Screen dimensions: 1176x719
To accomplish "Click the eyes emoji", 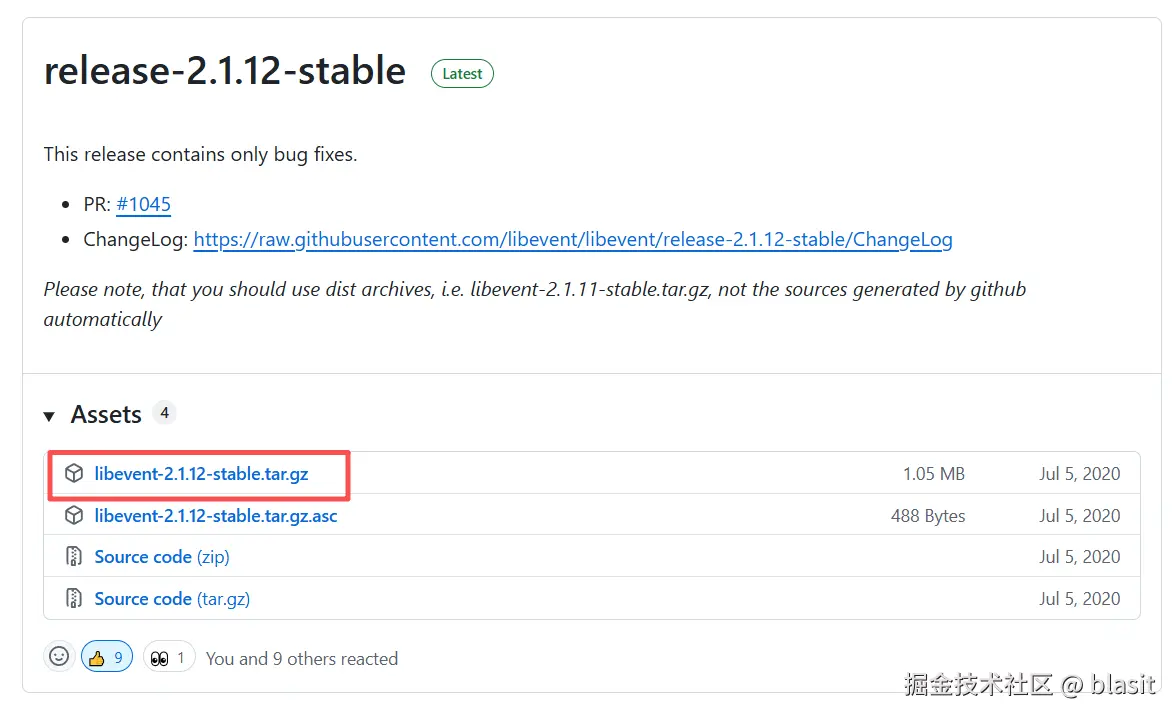I will coord(159,658).
